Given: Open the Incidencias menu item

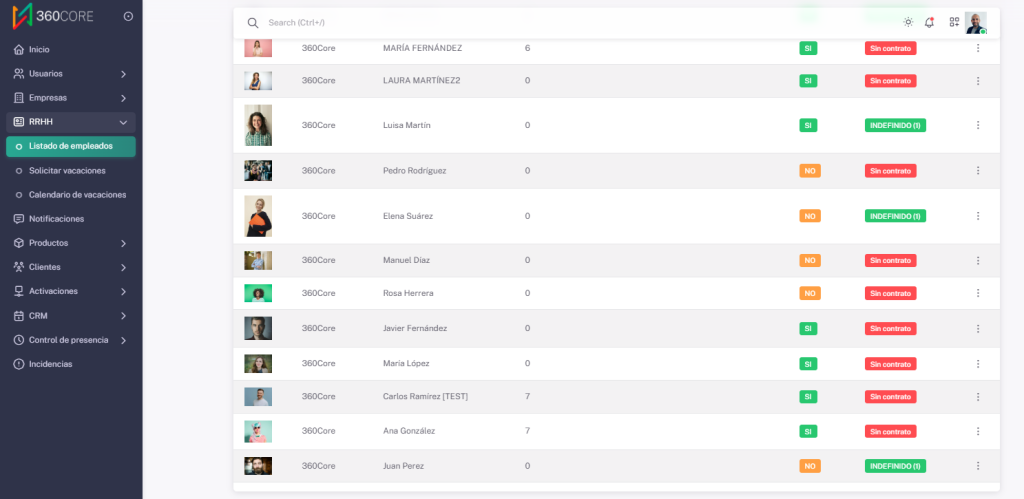Looking at the screenshot, I should [x=50, y=364].
